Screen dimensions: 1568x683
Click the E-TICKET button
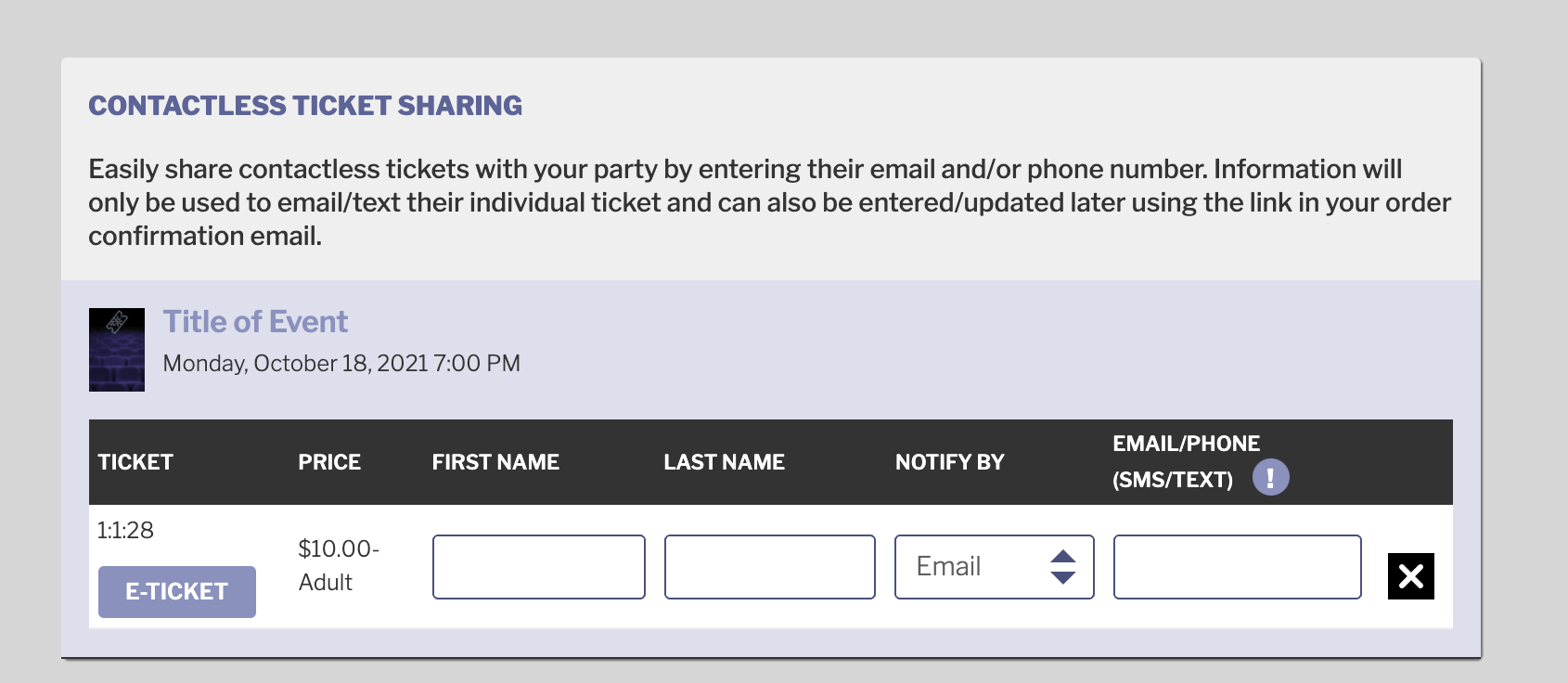click(177, 592)
